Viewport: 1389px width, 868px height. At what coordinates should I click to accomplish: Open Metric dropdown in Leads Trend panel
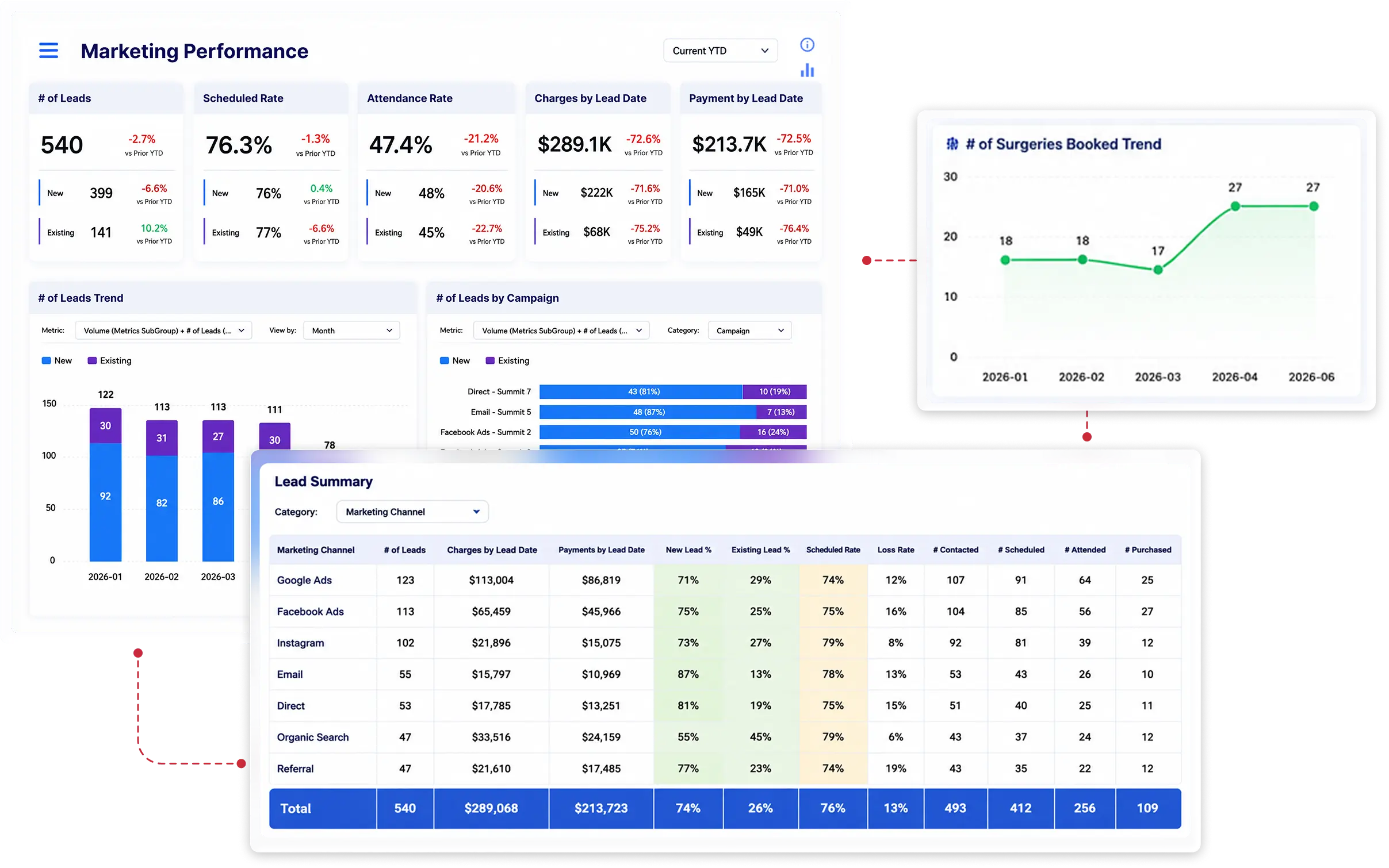[x=163, y=331]
